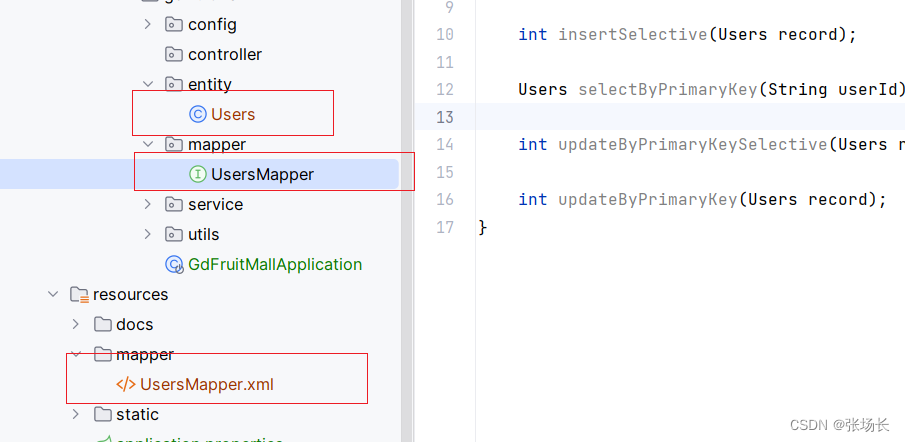Click the String userId parameter text
The width and height of the screenshot is (905, 442).
pyautogui.click(x=831, y=90)
